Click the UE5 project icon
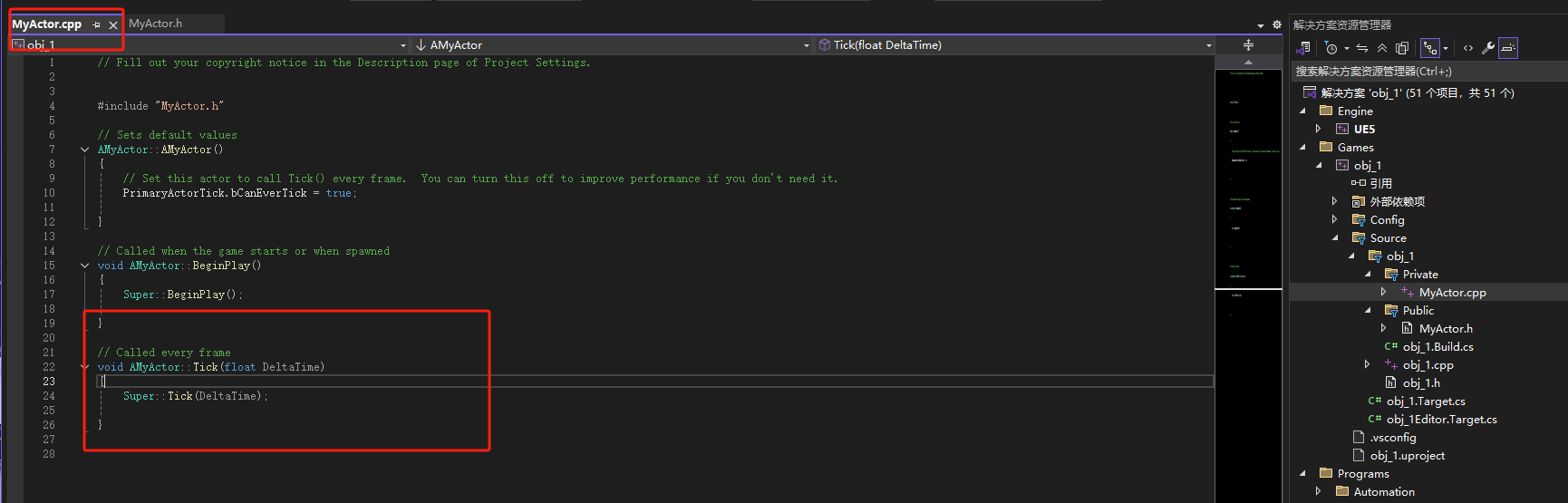 pos(1342,129)
